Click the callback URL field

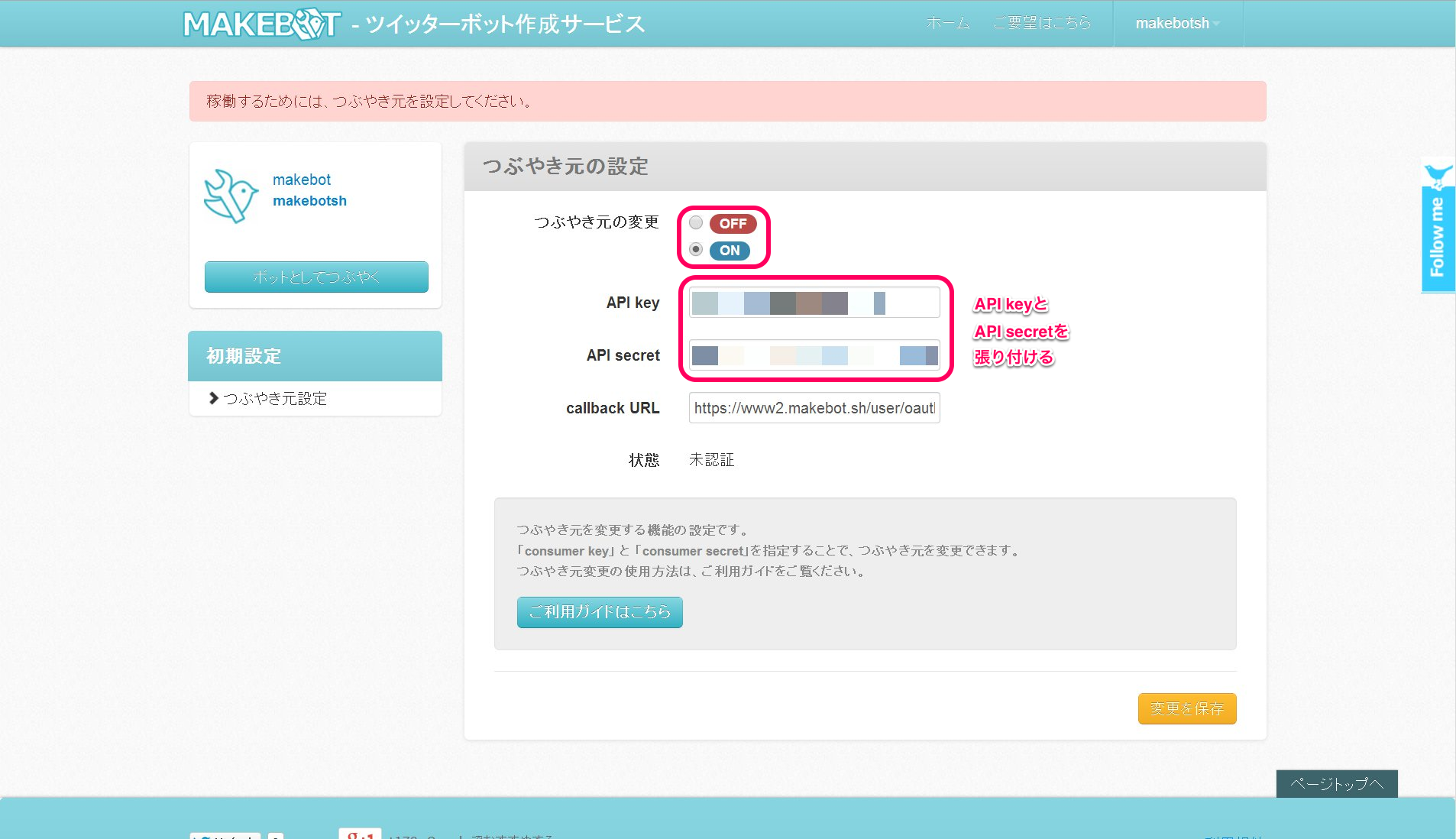[x=814, y=408]
